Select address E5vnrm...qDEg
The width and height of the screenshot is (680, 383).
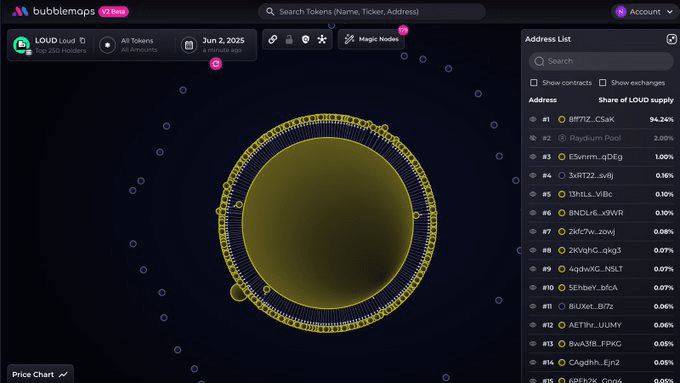click(x=595, y=157)
